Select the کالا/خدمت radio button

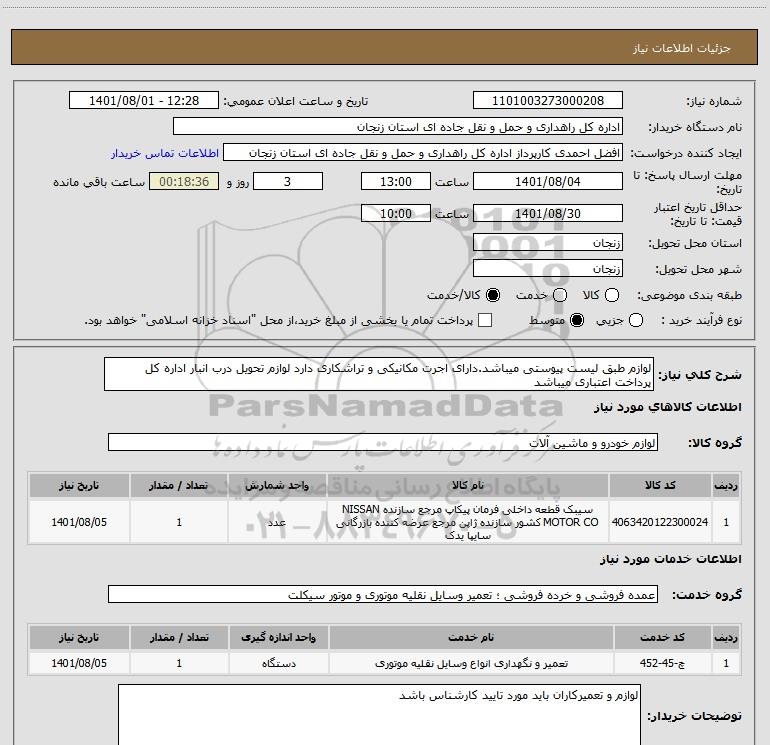click(x=493, y=295)
